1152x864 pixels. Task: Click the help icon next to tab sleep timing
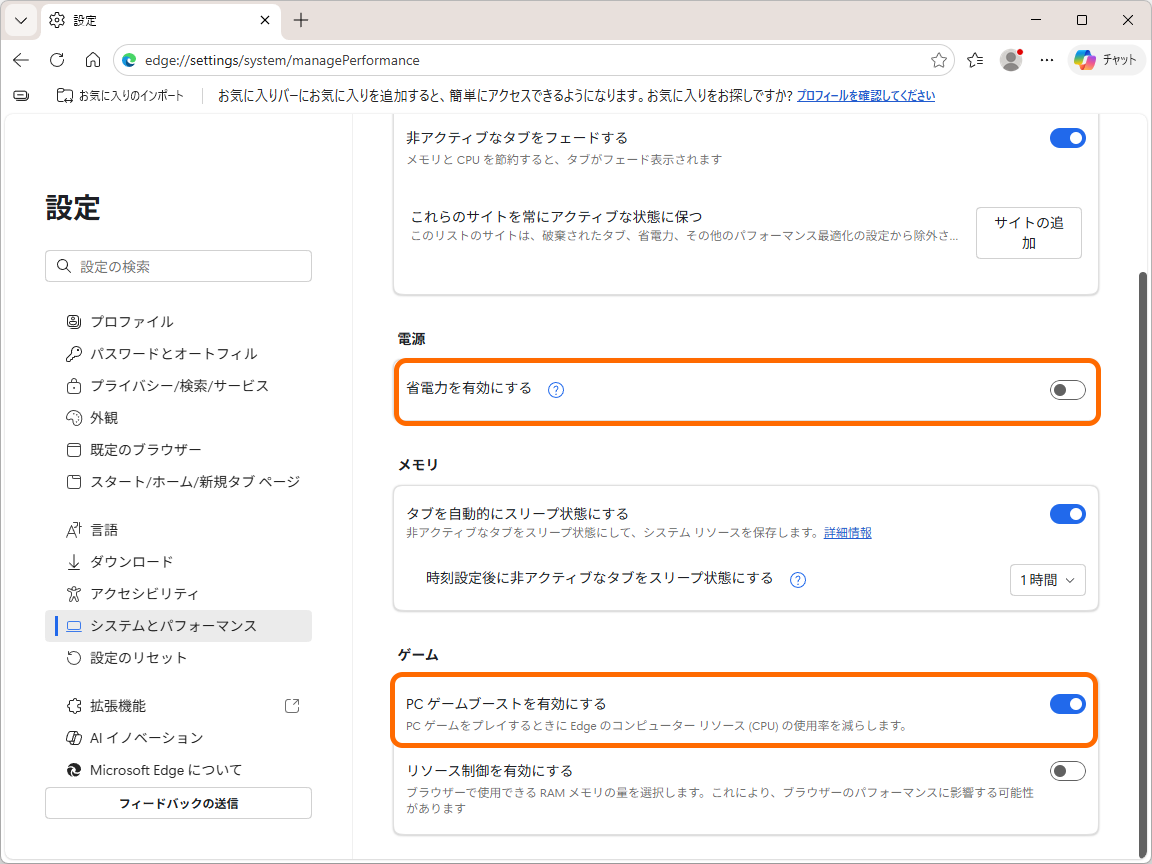(x=797, y=580)
